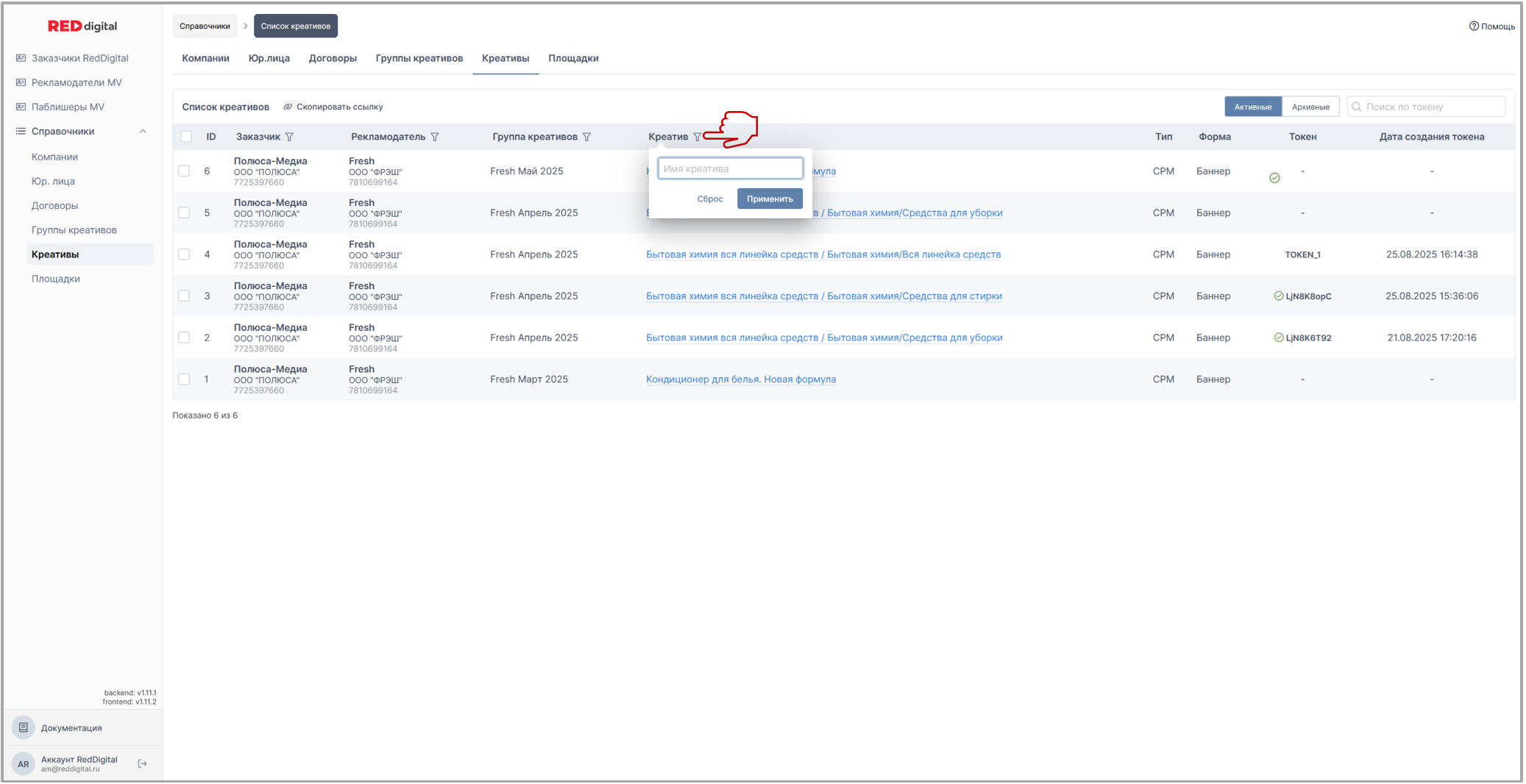Image resolution: width=1526 pixels, height=784 pixels.
Task: Open the Рекламодатель column filter icon
Action: tap(435, 137)
